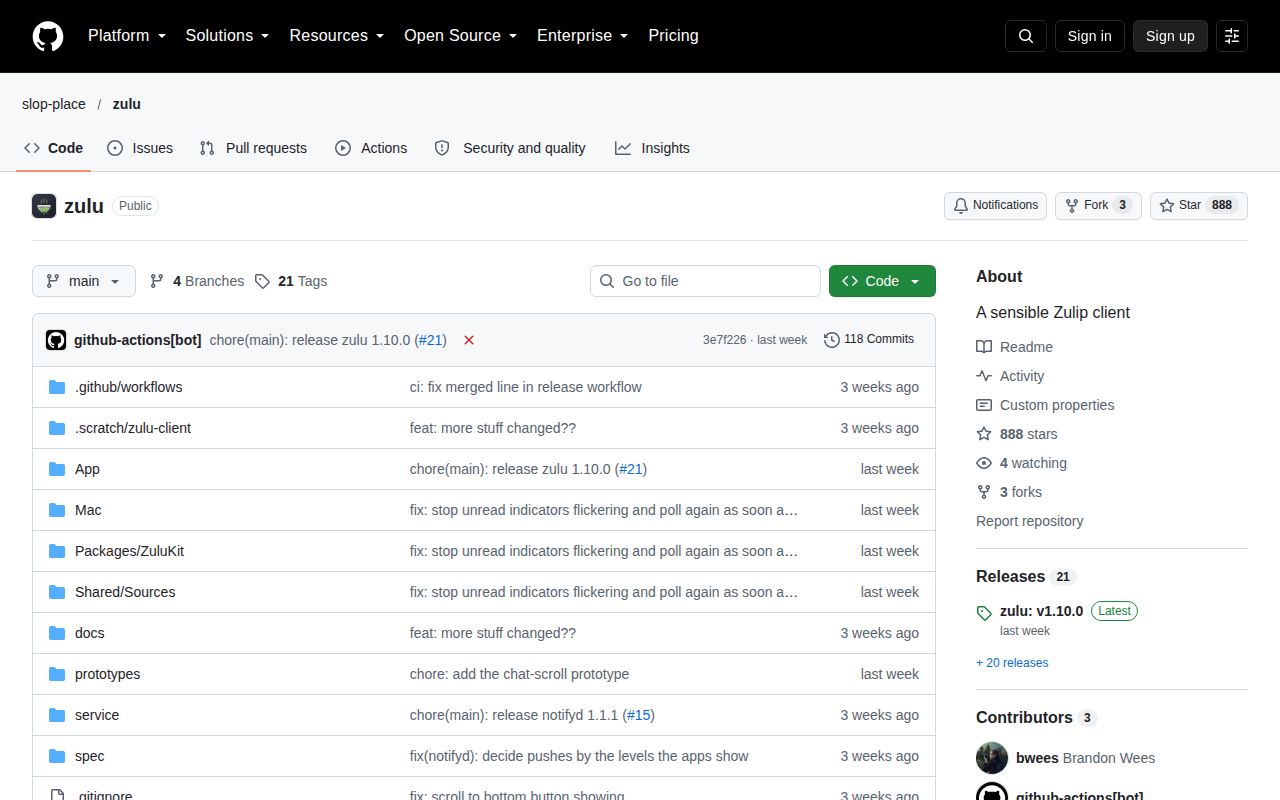This screenshot has width=1280, height=800.
Task: Click the folder icon for service
Action: click(x=57, y=715)
